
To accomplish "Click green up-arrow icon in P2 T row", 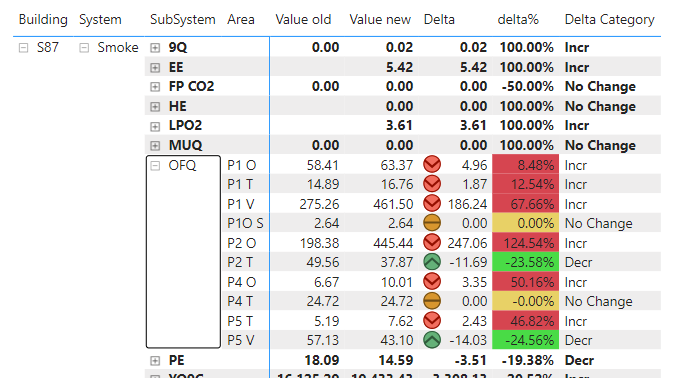I will [x=432, y=262].
